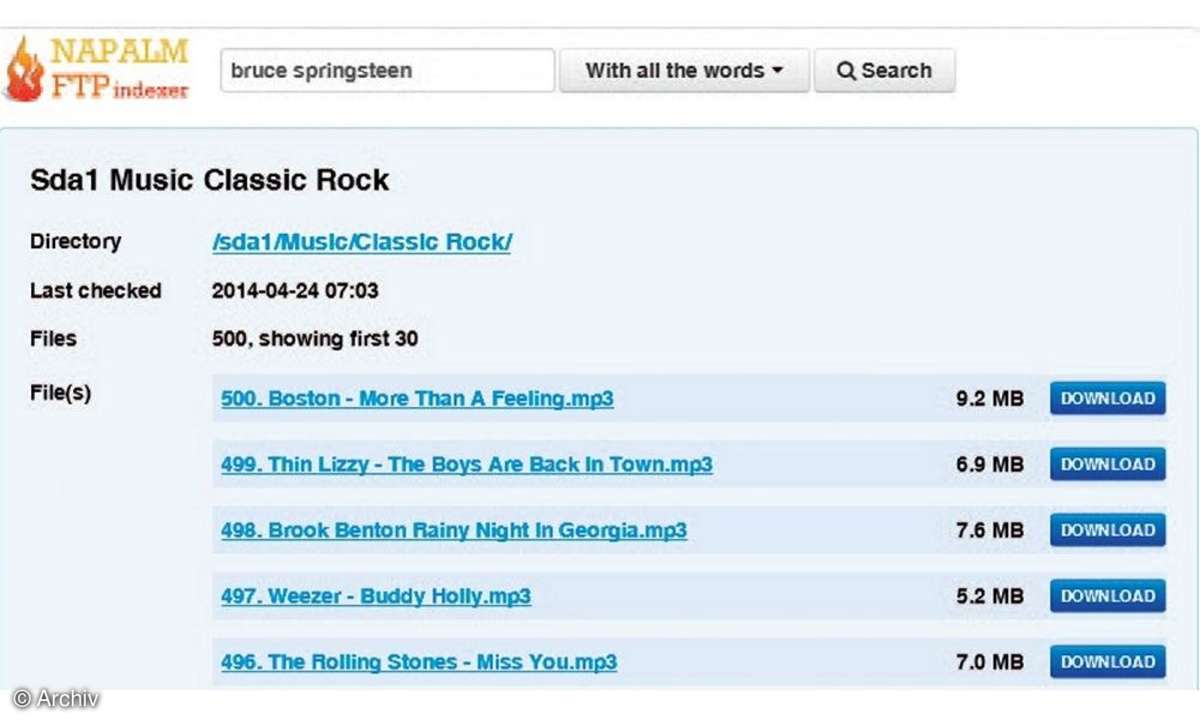This screenshot has height=720, width=1200.
Task: Select the last checked date 2014-04-24 07:03
Action: (295, 291)
